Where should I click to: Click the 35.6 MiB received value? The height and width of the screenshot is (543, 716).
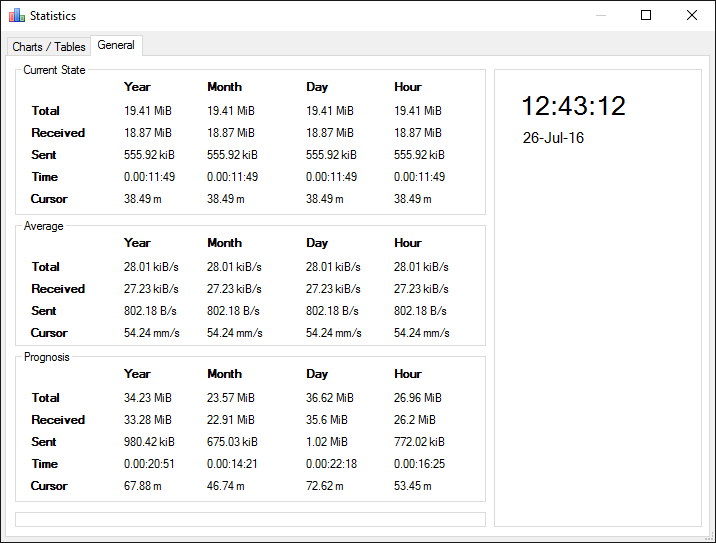(x=326, y=420)
